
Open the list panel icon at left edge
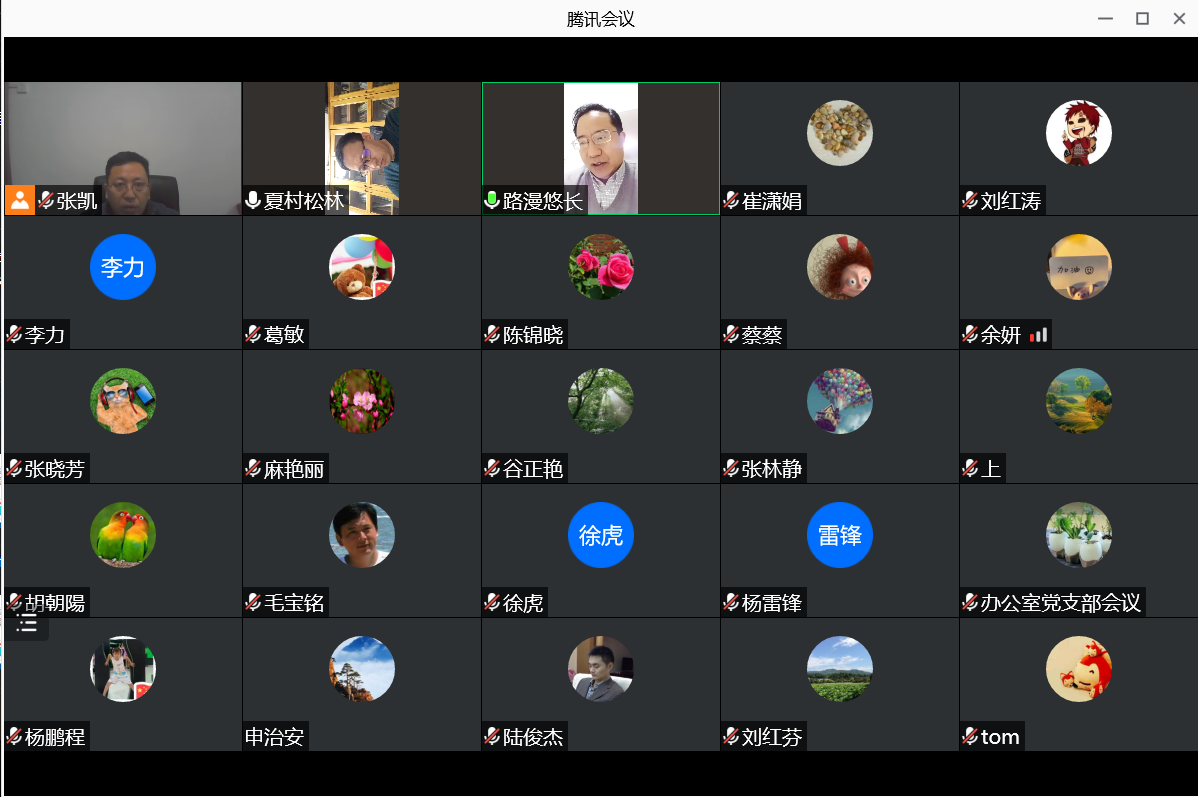click(27, 622)
